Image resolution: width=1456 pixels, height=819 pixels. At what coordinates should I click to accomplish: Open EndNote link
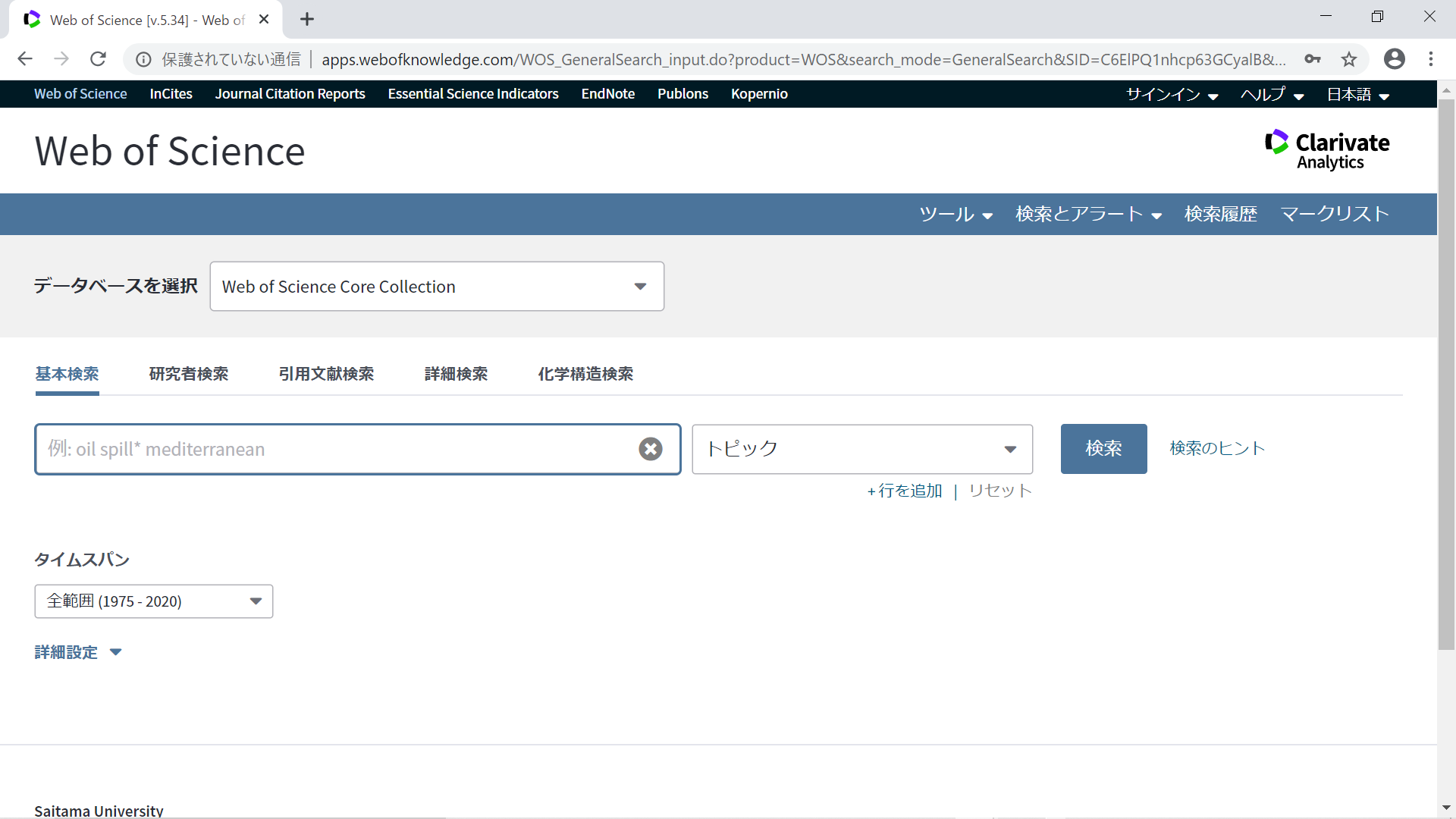click(x=607, y=94)
